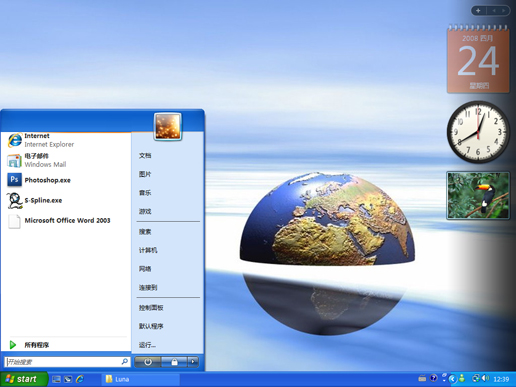Viewport: 516px width, 387px height.
Task: Click the power button in start menu
Action: pyautogui.click(x=148, y=362)
